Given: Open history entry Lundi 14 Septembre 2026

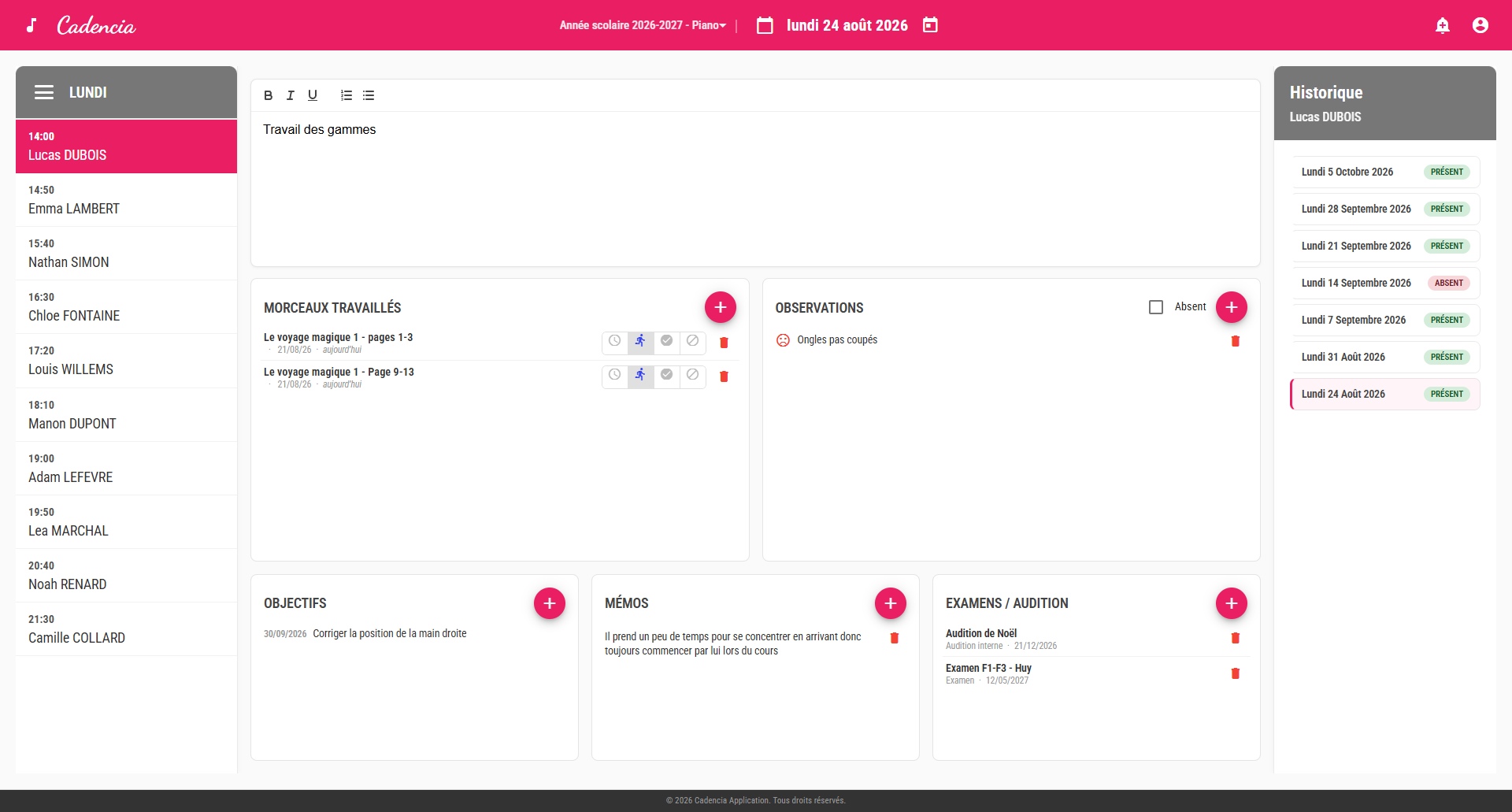Looking at the screenshot, I should point(1385,283).
